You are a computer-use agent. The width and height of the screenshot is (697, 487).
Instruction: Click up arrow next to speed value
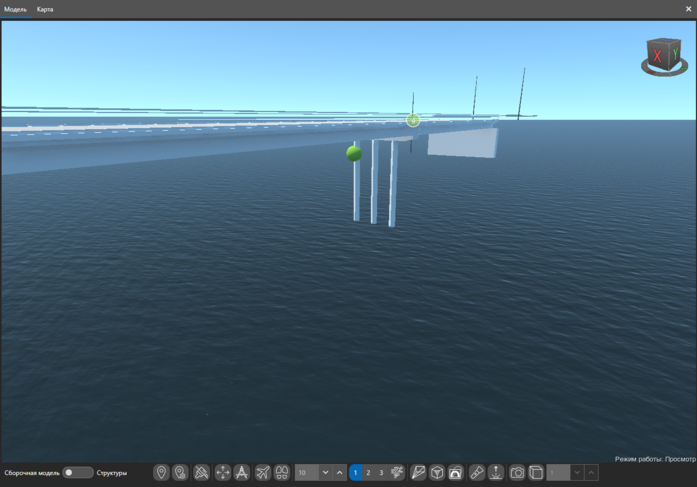[340, 472]
